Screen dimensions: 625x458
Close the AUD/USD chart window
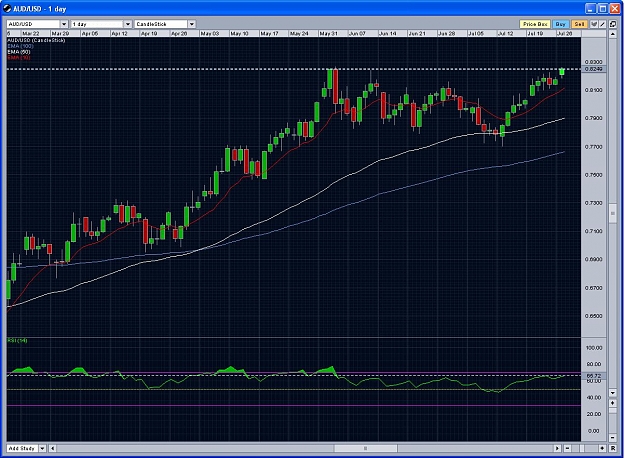[x=615, y=9]
